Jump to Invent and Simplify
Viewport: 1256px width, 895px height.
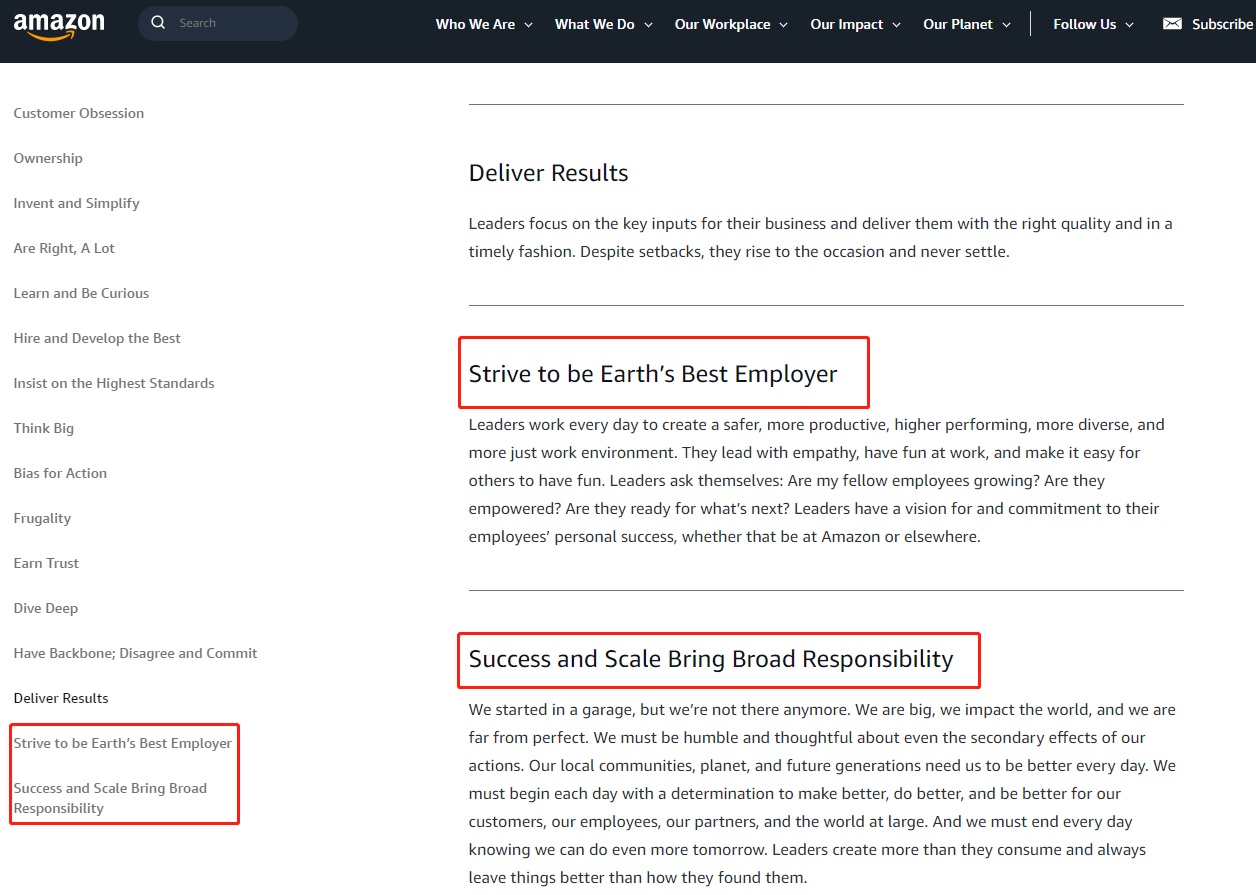77,203
